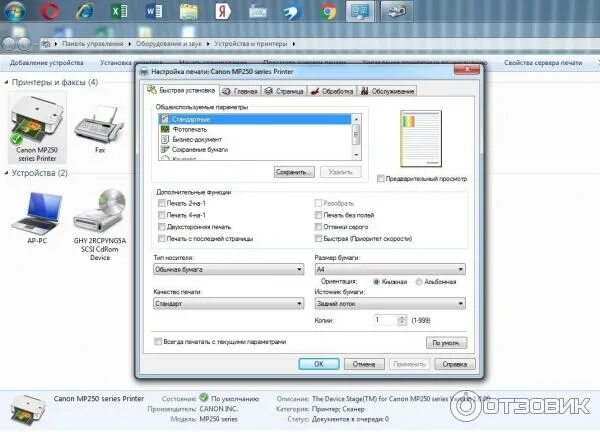Click Print server properties command

[543, 62]
